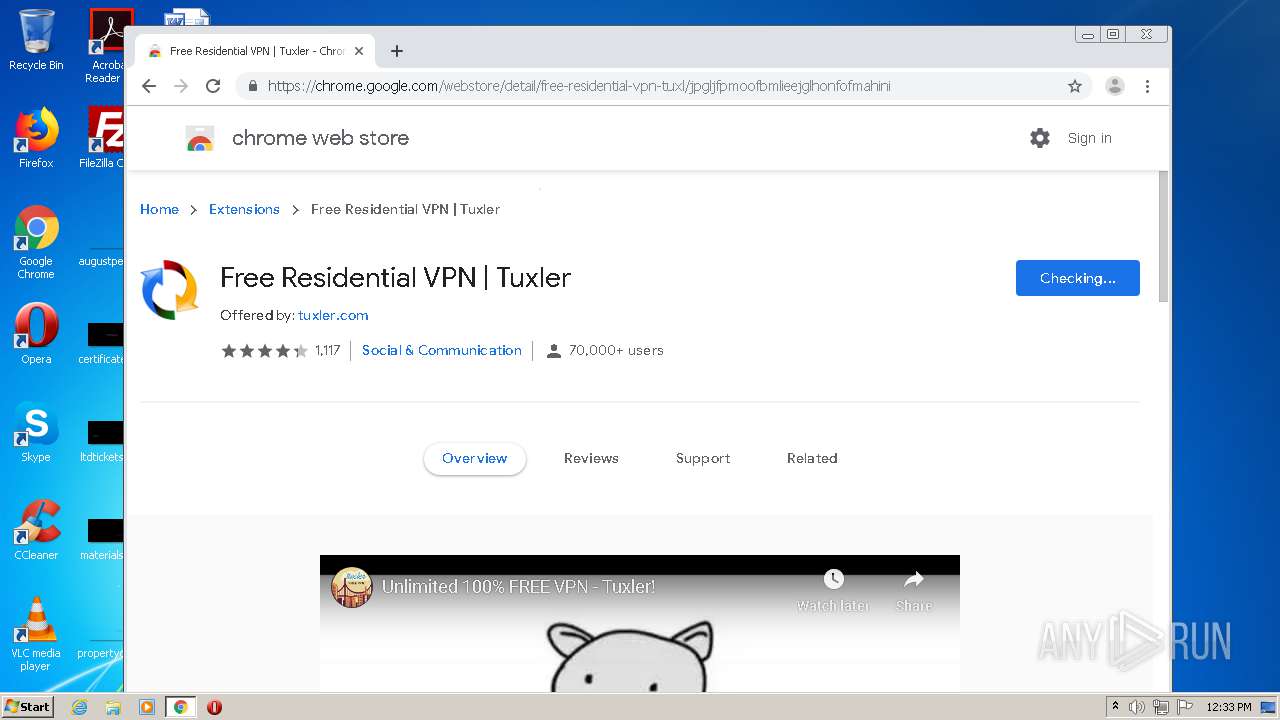
Task: Click the 70,000+ users text
Action: tap(616, 350)
